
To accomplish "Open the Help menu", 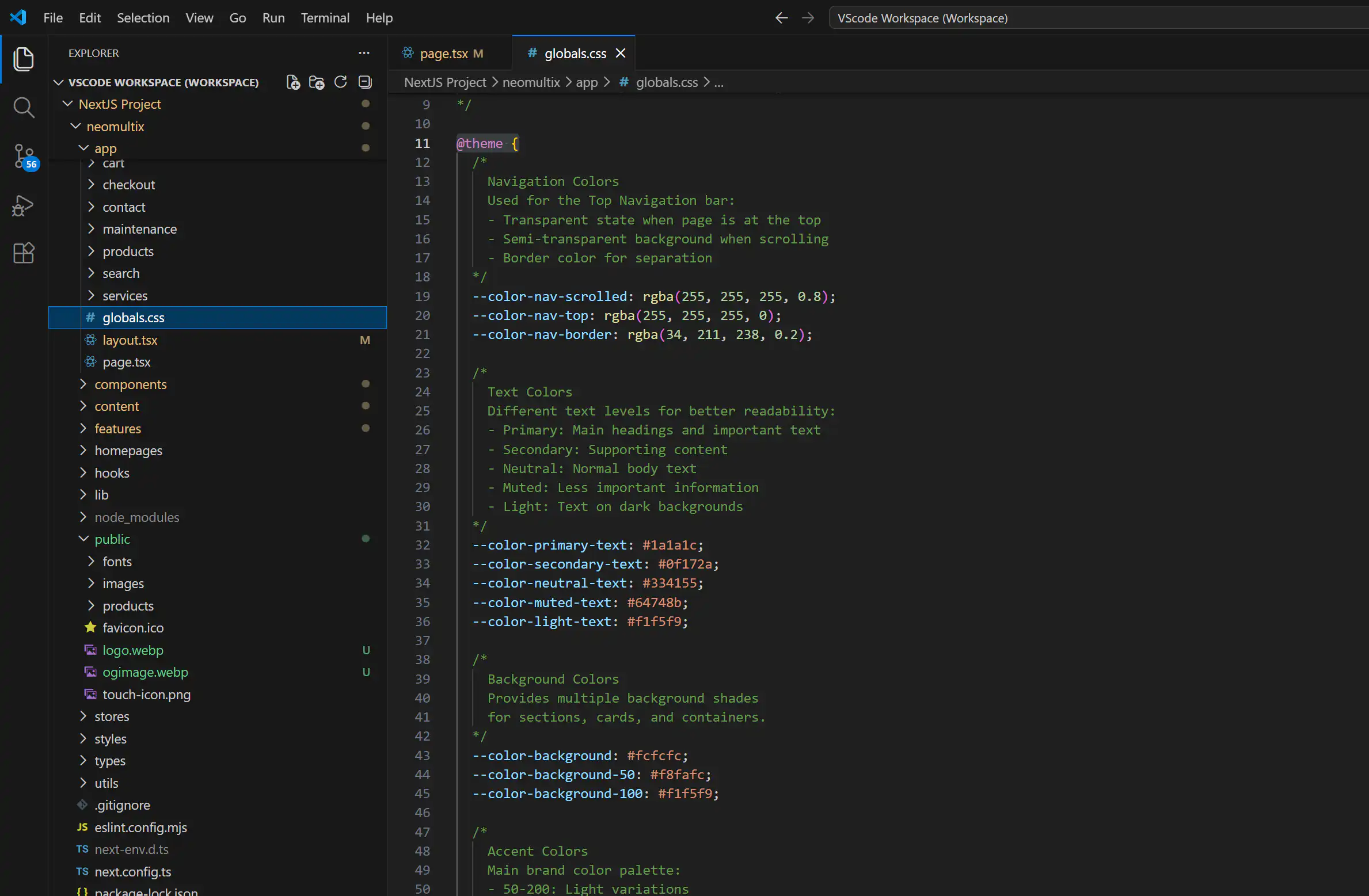I will click(x=379, y=18).
